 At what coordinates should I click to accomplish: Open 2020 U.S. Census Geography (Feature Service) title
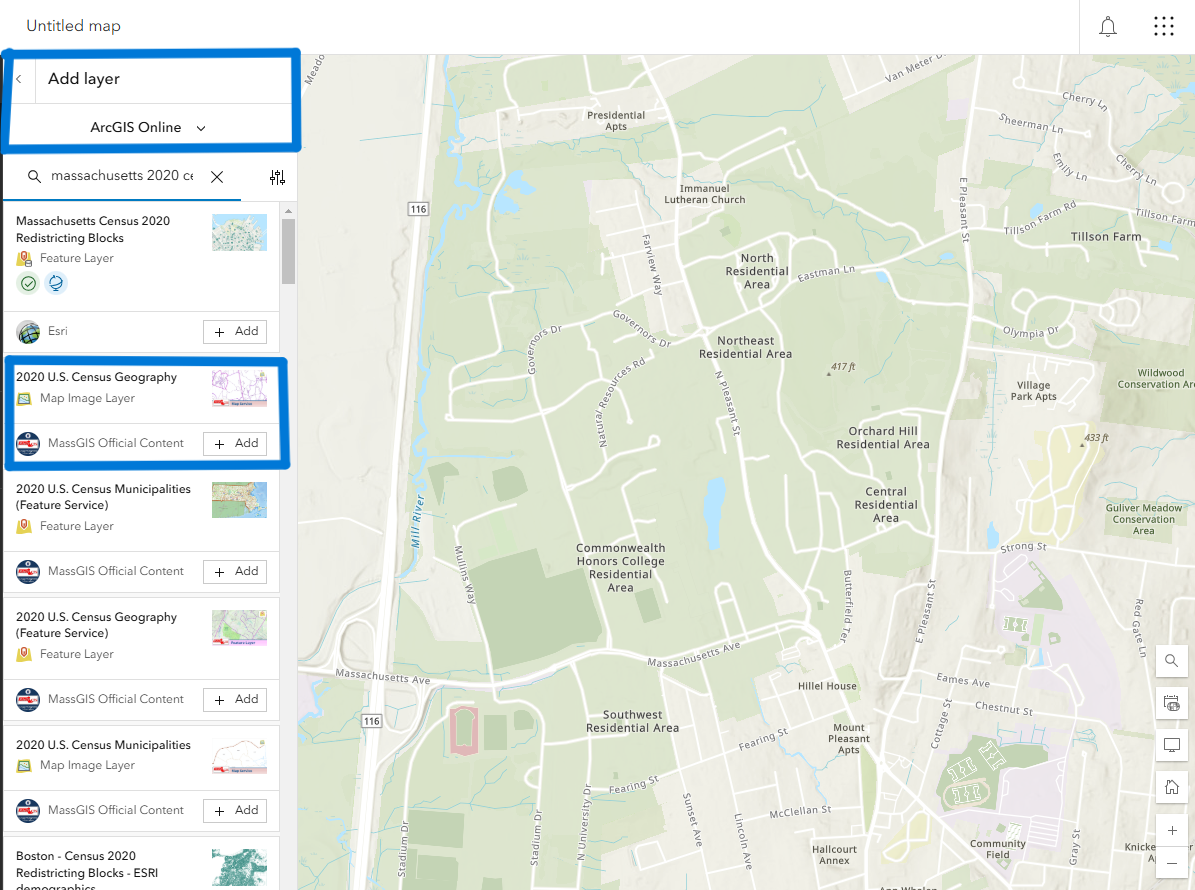coord(97,625)
